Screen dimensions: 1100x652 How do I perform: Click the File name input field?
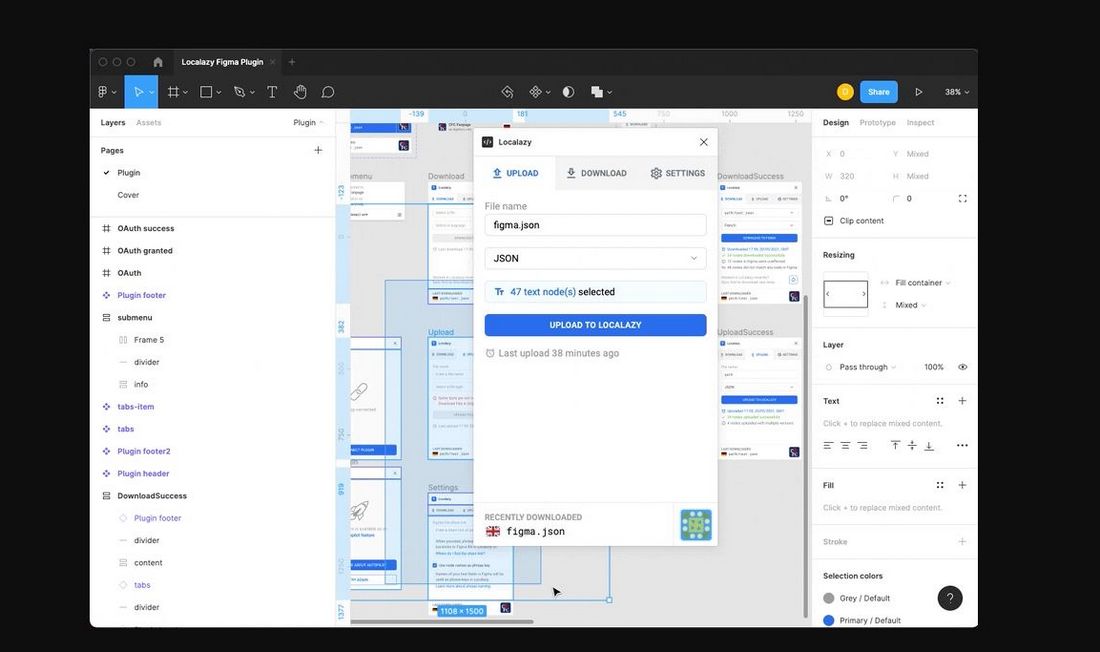(596, 225)
